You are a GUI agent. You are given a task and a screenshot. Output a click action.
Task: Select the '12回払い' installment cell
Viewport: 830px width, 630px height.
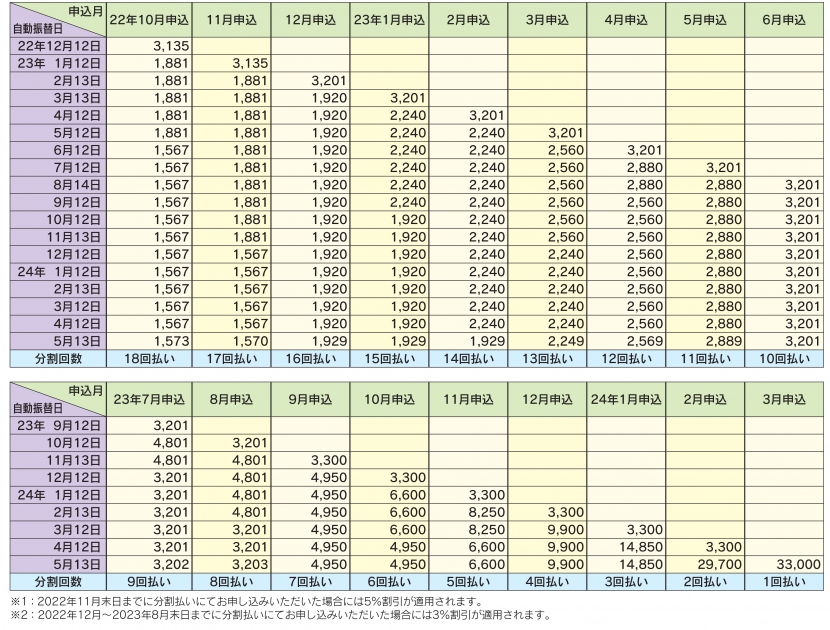[626, 358]
